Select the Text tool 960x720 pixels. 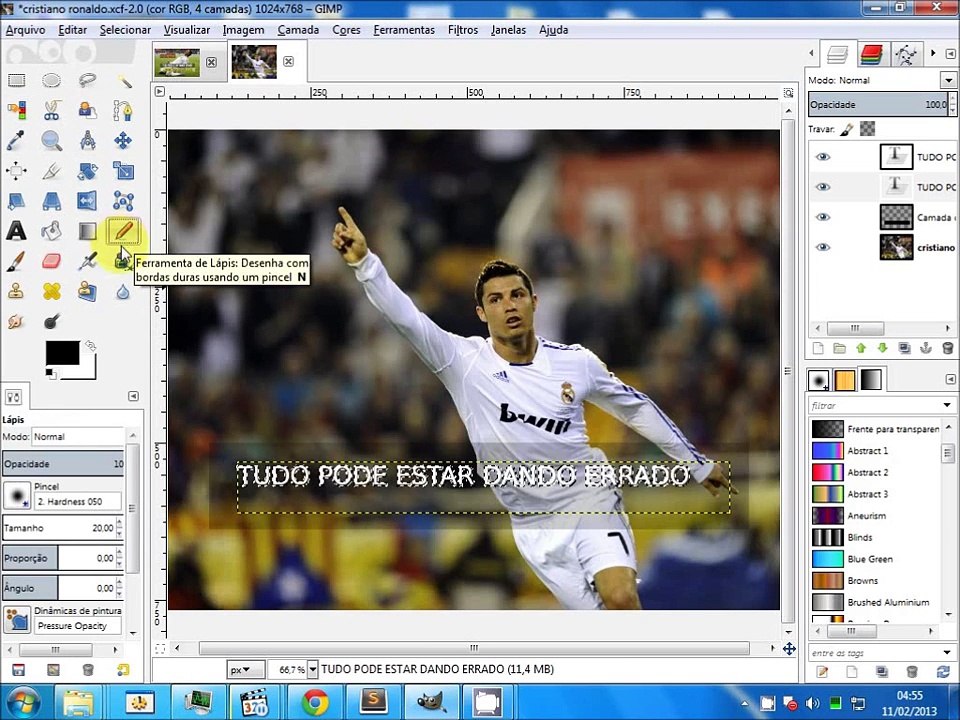[x=16, y=231]
